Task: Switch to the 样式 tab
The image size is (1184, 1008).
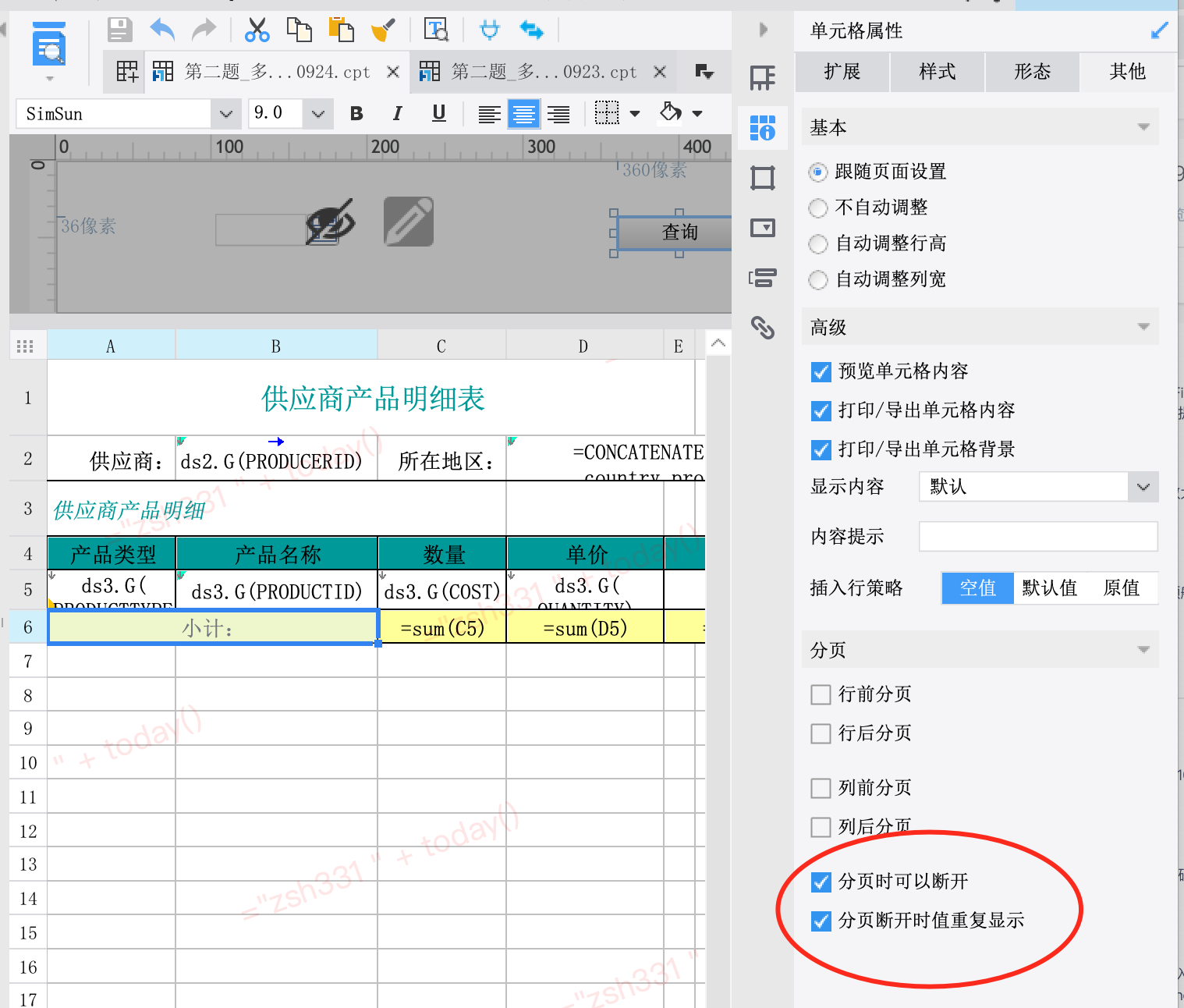Action: [x=938, y=72]
